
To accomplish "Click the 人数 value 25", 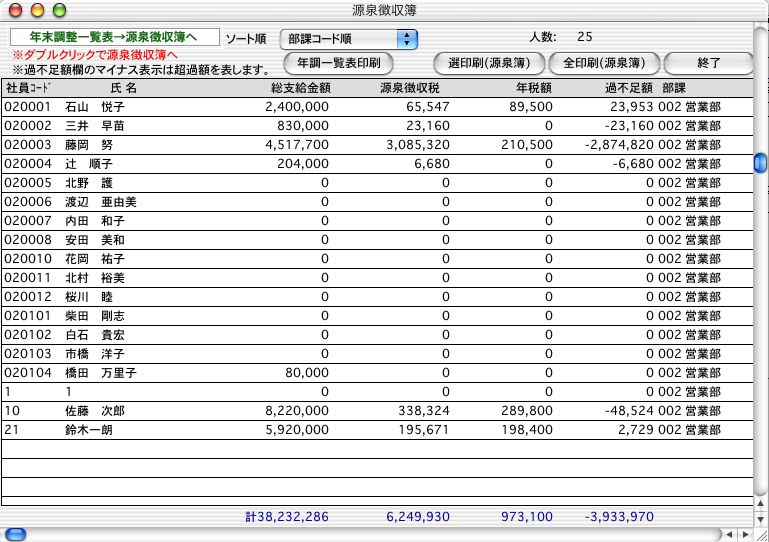I will click(x=585, y=37).
